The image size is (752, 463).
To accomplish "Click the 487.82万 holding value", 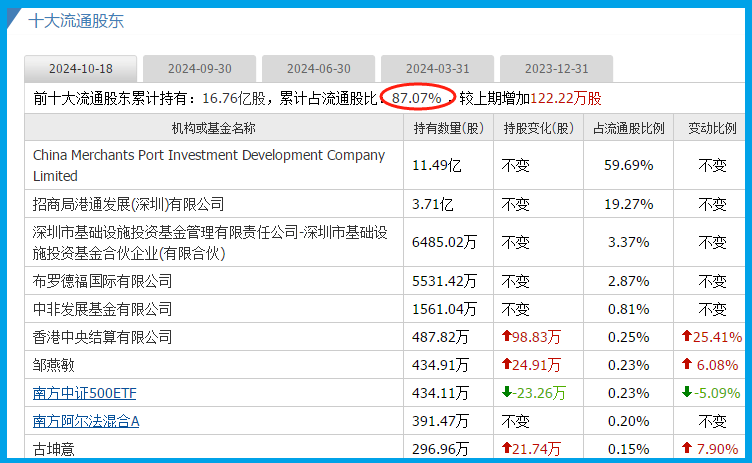I will [440, 337].
